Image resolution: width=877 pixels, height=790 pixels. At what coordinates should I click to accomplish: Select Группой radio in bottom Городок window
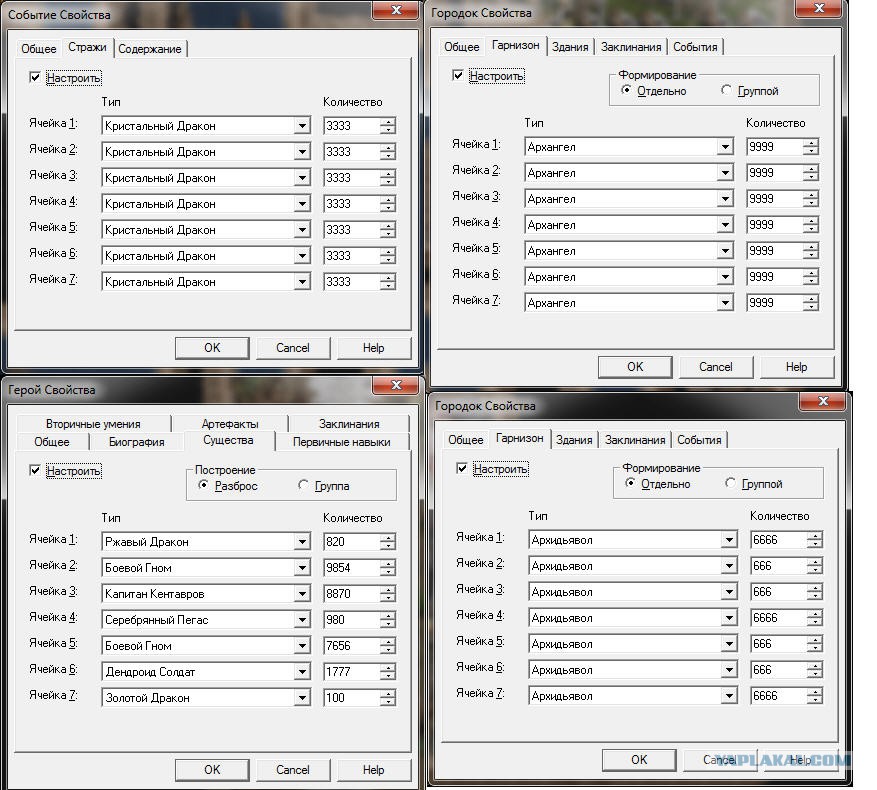point(730,483)
